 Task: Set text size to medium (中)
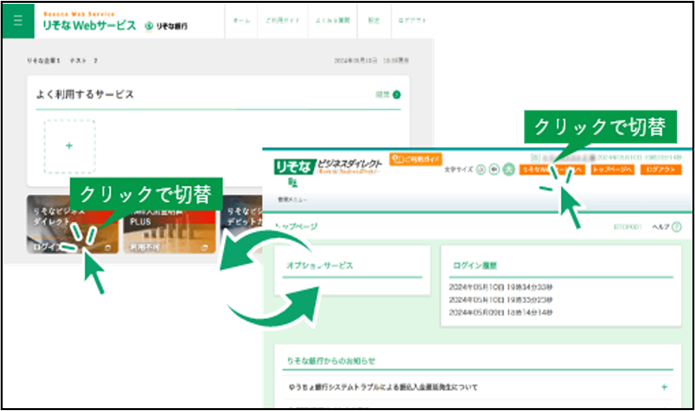[494, 169]
